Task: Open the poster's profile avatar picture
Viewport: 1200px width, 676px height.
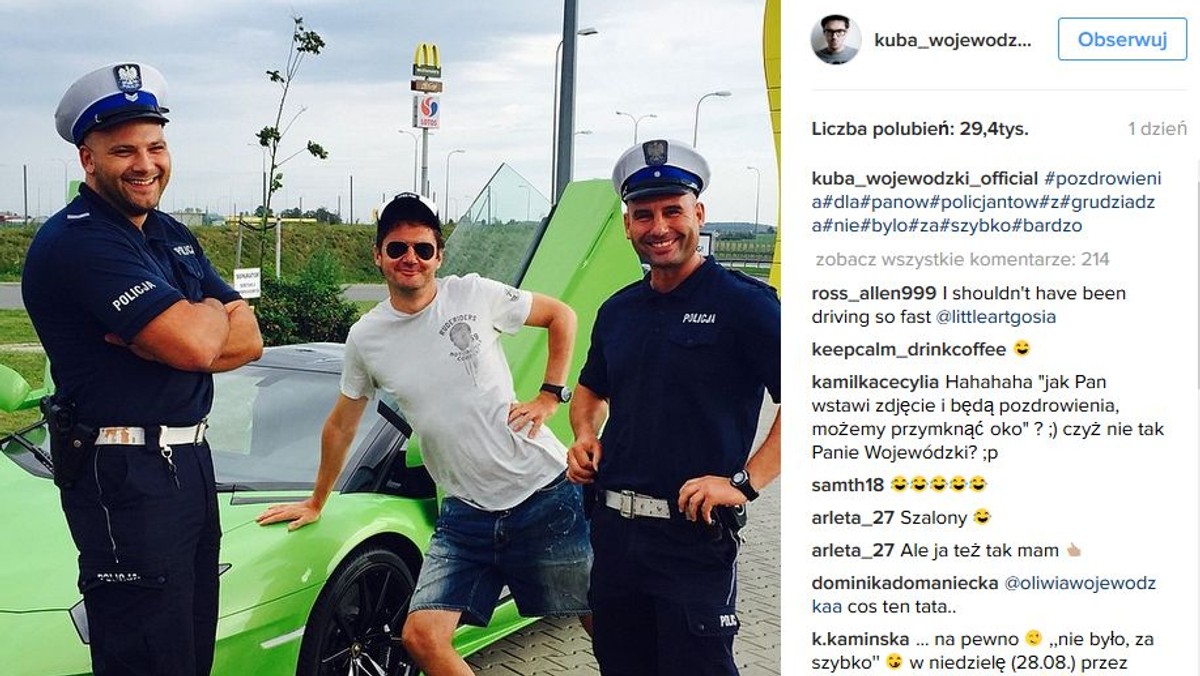Action: click(836, 39)
